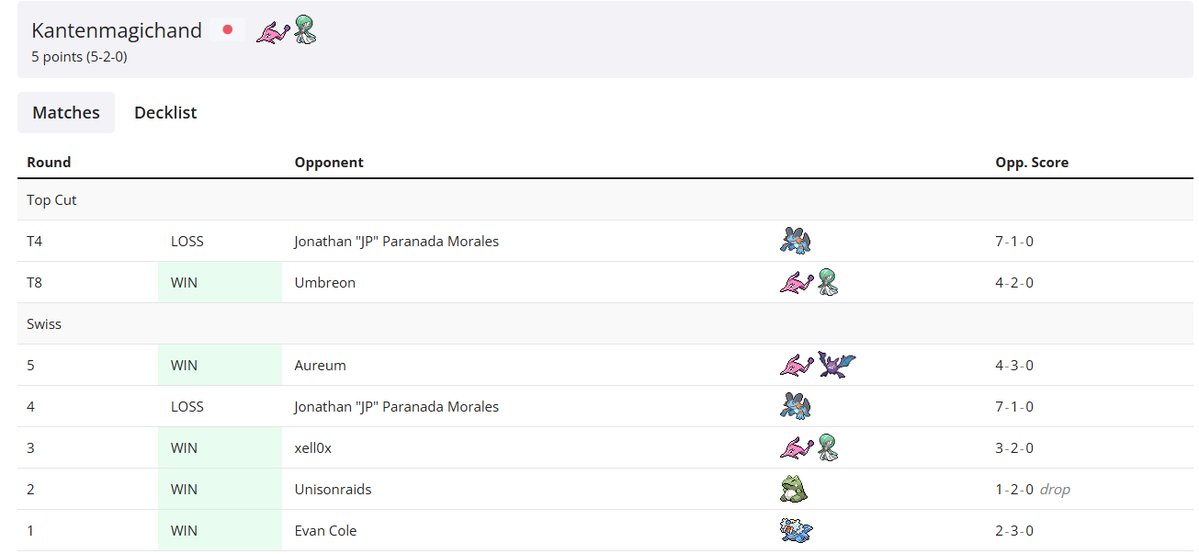Click the LOSS result in round 4
The width and height of the screenshot is (1199, 554).
(x=187, y=406)
